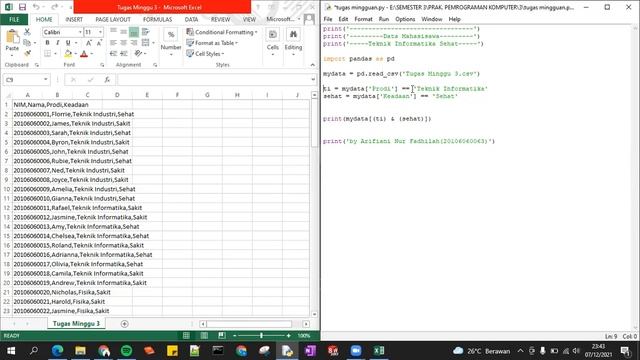Select column A header
Screen dimensions: 640x360
point(28,95)
